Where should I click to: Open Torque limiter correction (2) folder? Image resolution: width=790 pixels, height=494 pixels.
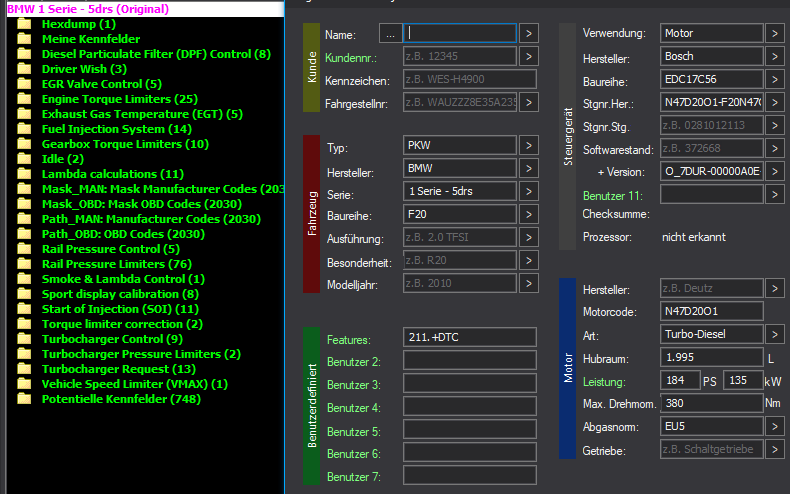(x=122, y=324)
